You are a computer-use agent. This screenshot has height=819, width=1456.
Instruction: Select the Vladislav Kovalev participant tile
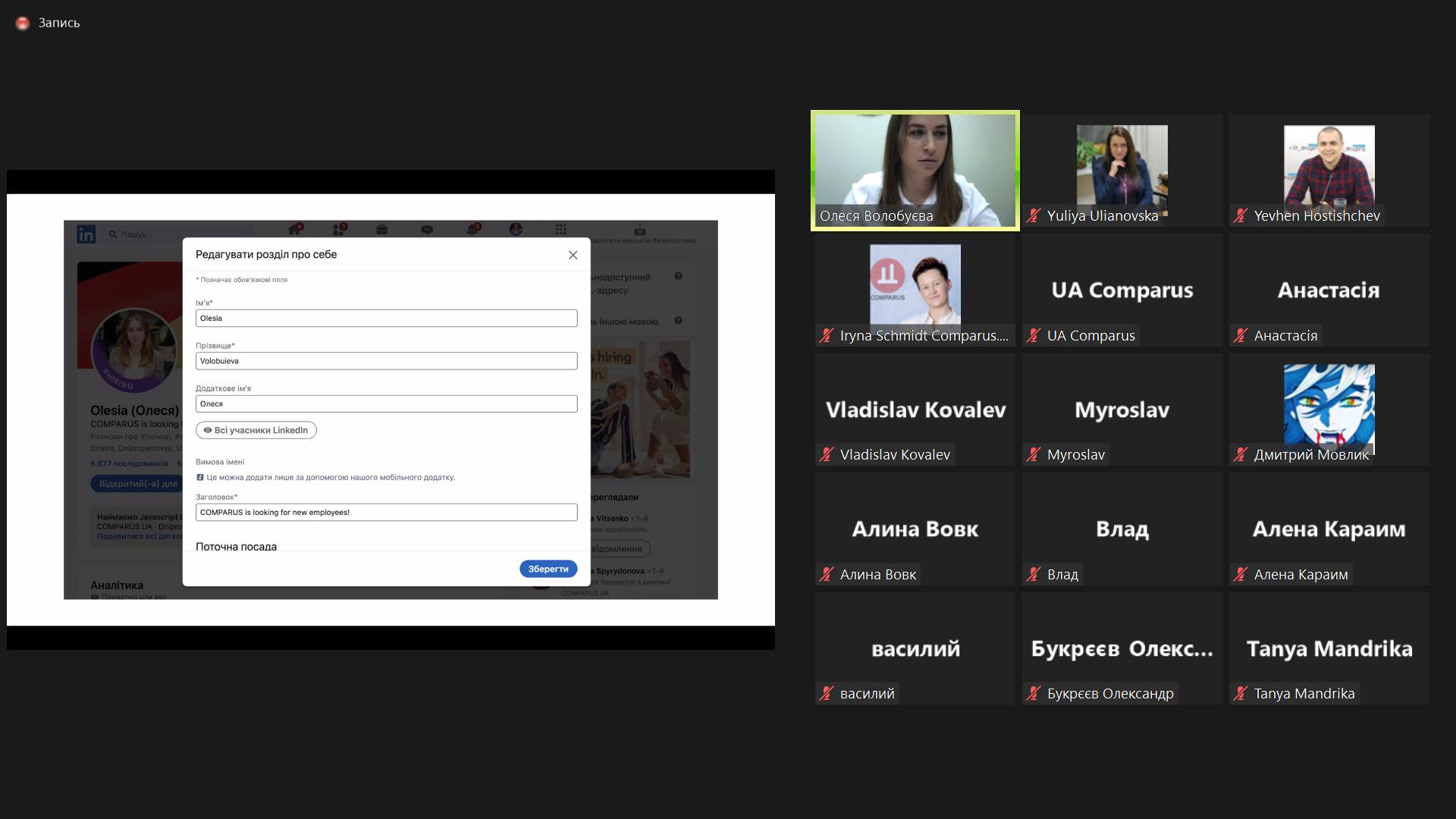click(x=915, y=409)
